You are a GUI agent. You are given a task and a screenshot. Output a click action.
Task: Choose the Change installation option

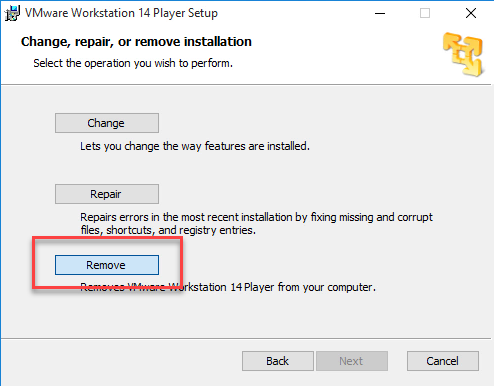point(107,123)
